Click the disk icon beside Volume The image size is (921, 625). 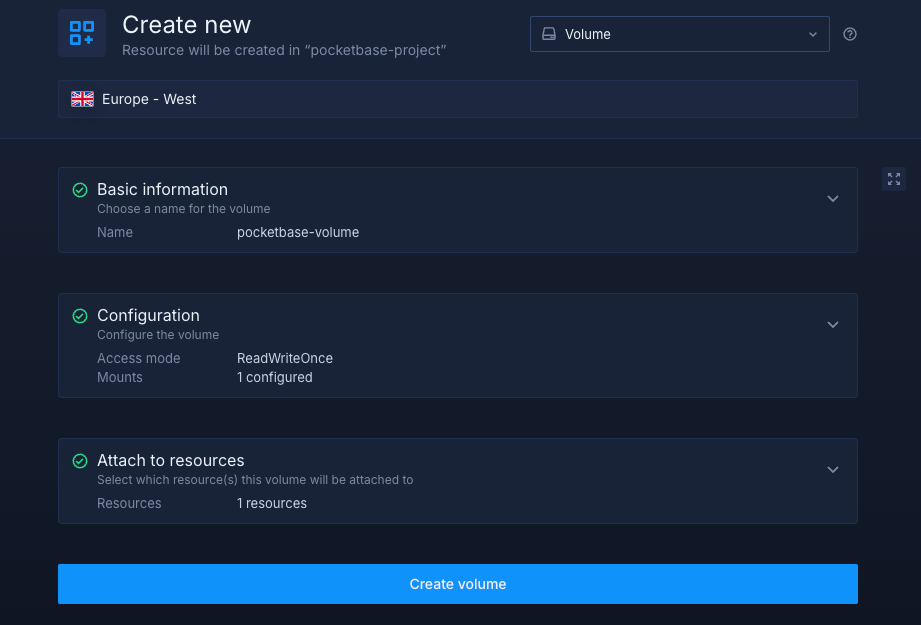[548, 34]
